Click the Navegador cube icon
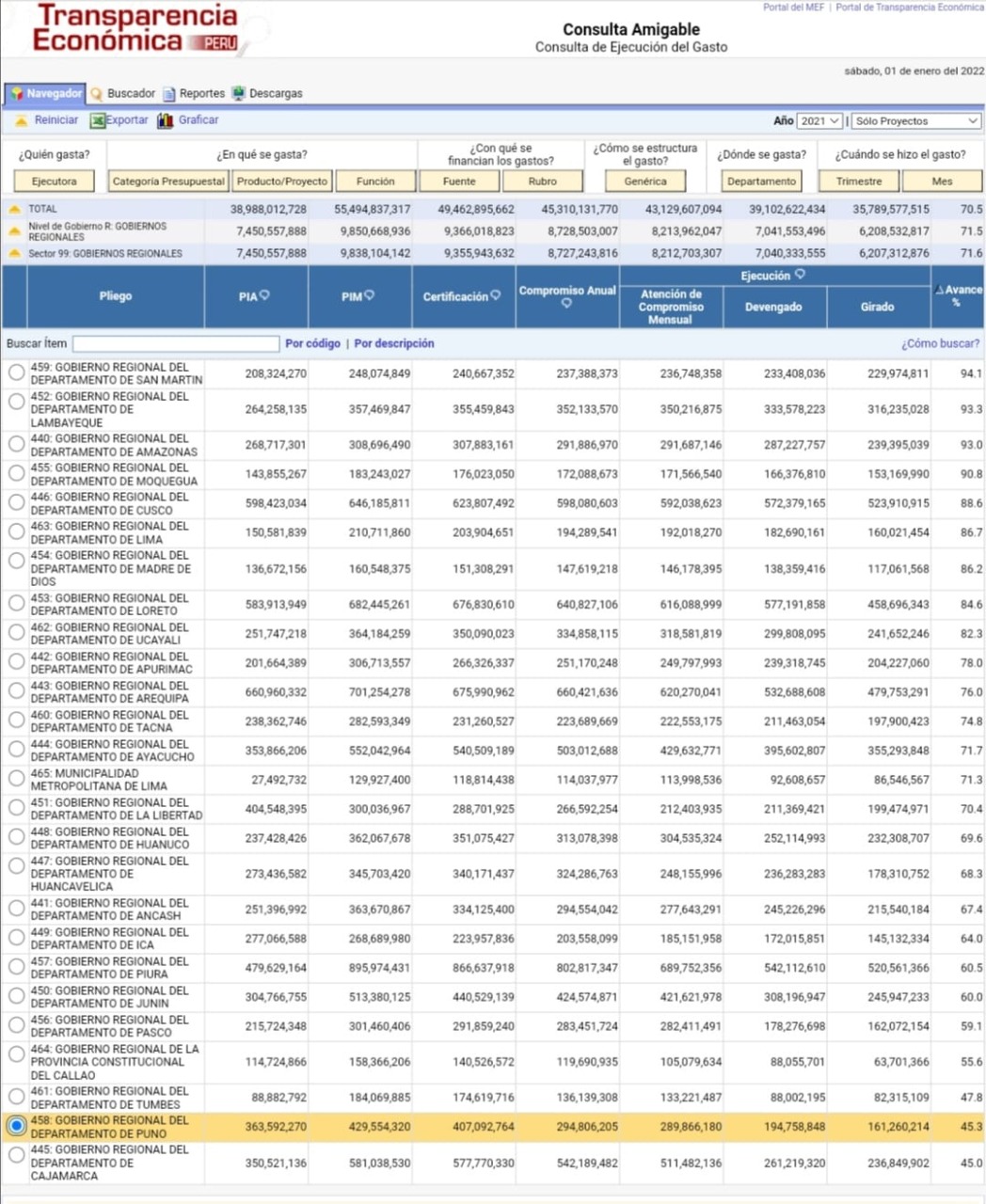This screenshot has width=986, height=1204. click(16, 94)
